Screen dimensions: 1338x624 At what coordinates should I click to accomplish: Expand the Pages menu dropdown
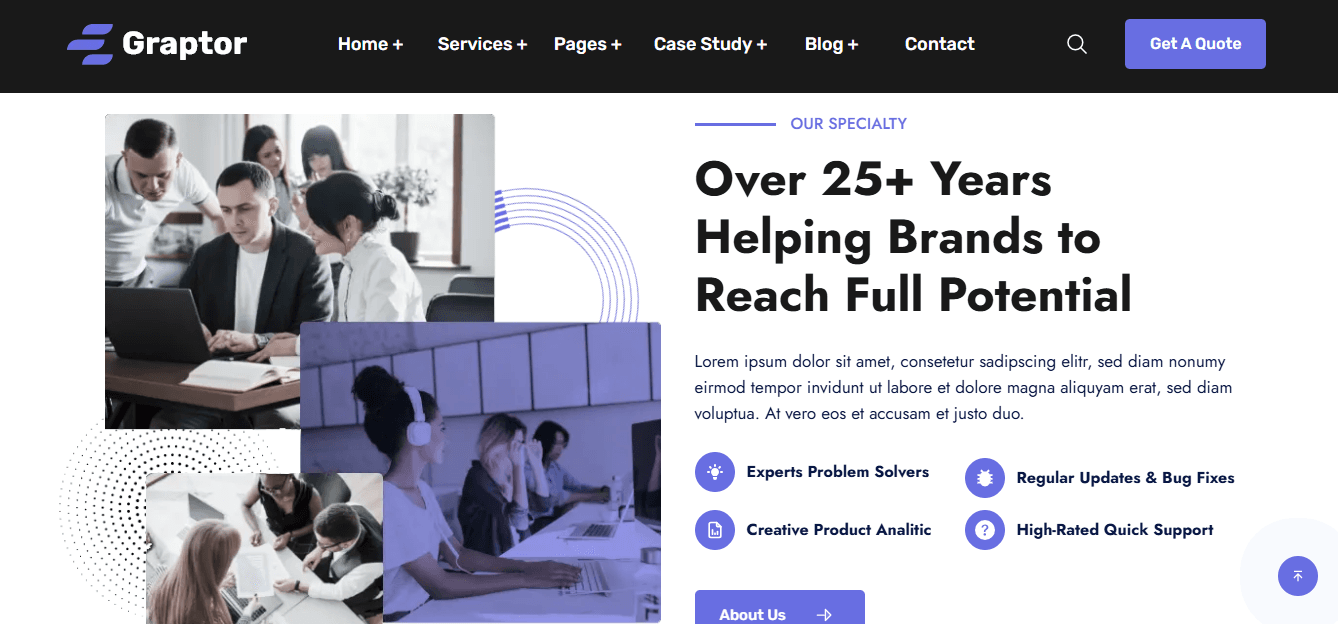coord(588,44)
